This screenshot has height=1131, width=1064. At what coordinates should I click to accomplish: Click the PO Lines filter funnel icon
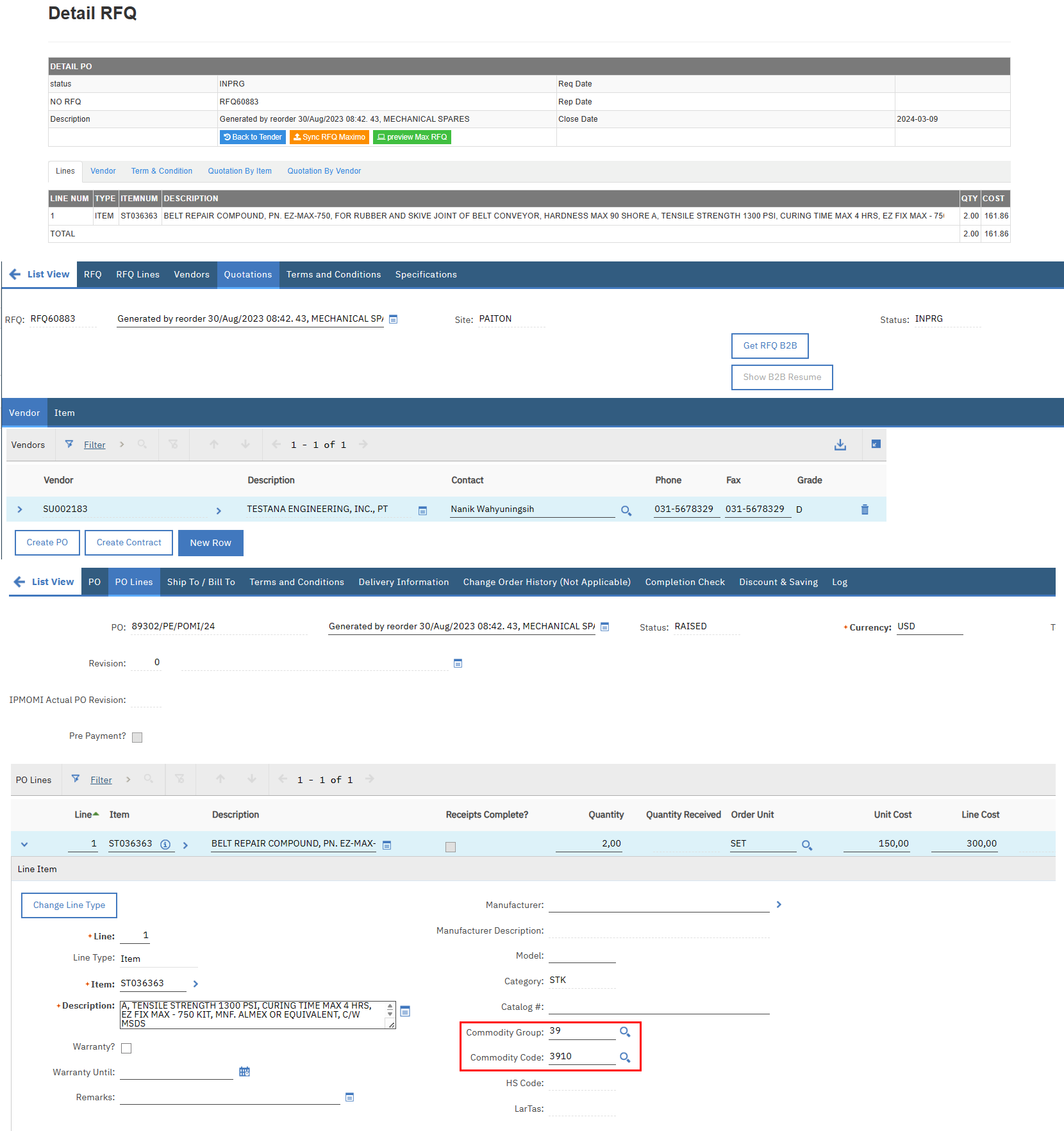coord(76,779)
